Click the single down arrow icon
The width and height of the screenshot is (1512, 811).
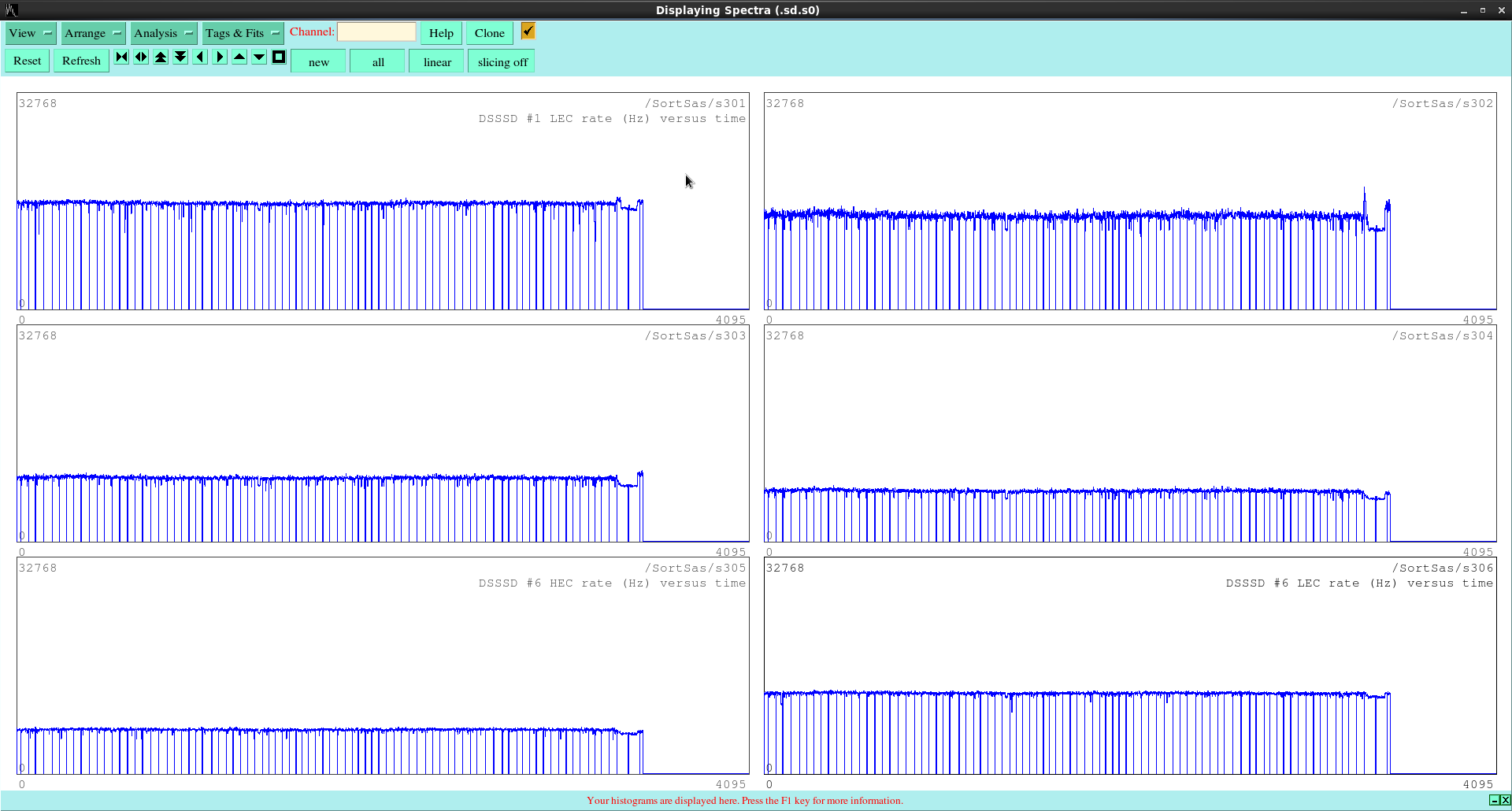pos(259,57)
